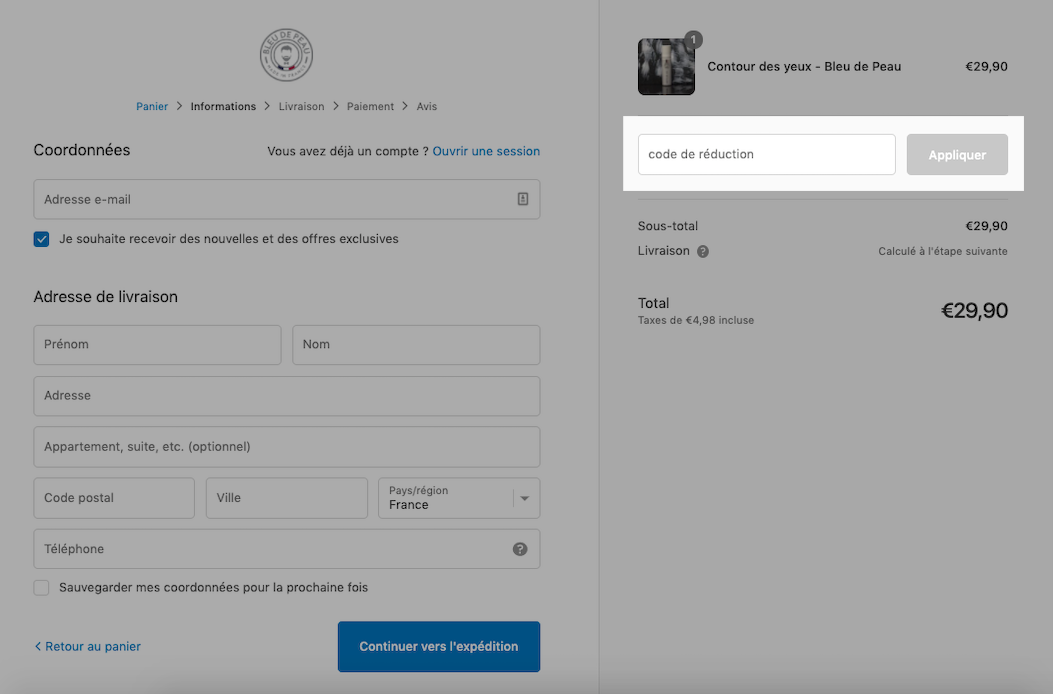Click the arrow on the France country selector

click(525, 498)
